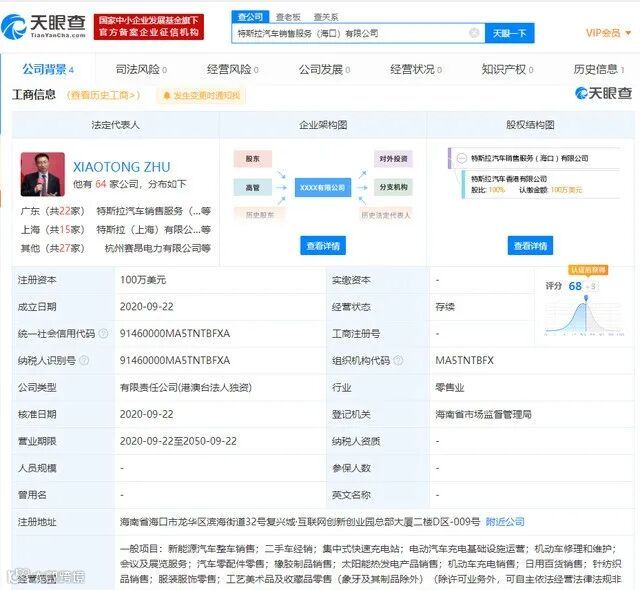Click the MA5TNTBFX organization code
640x590 pixels.
[464, 360]
